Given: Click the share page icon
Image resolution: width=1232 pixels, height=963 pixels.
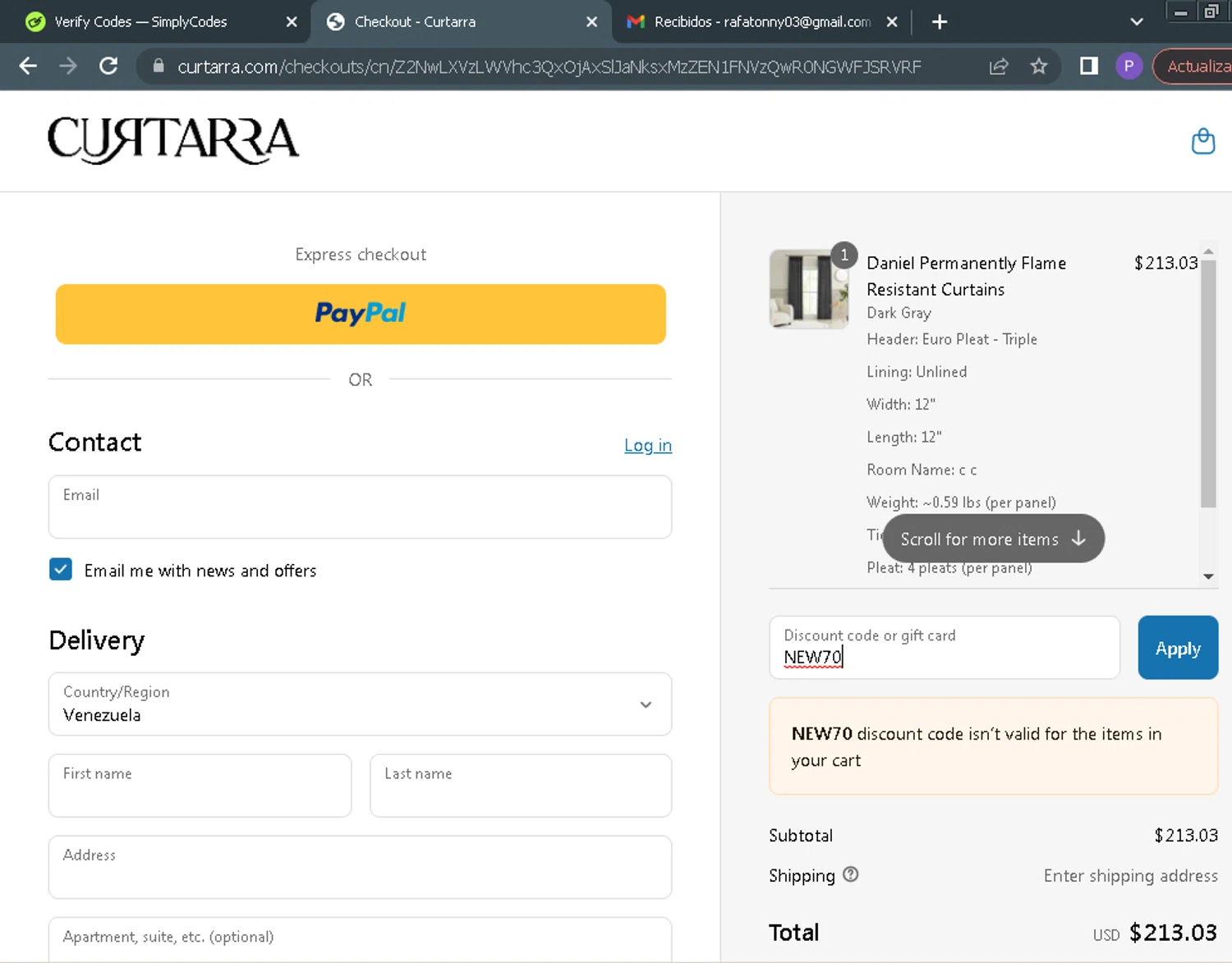Looking at the screenshot, I should [999, 66].
